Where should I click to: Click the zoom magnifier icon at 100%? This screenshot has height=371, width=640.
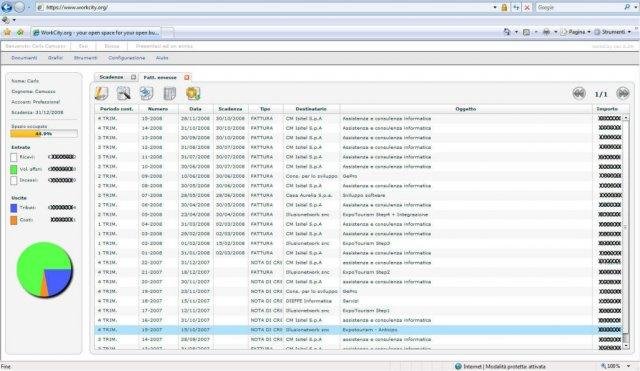pyautogui.click(x=604, y=366)
